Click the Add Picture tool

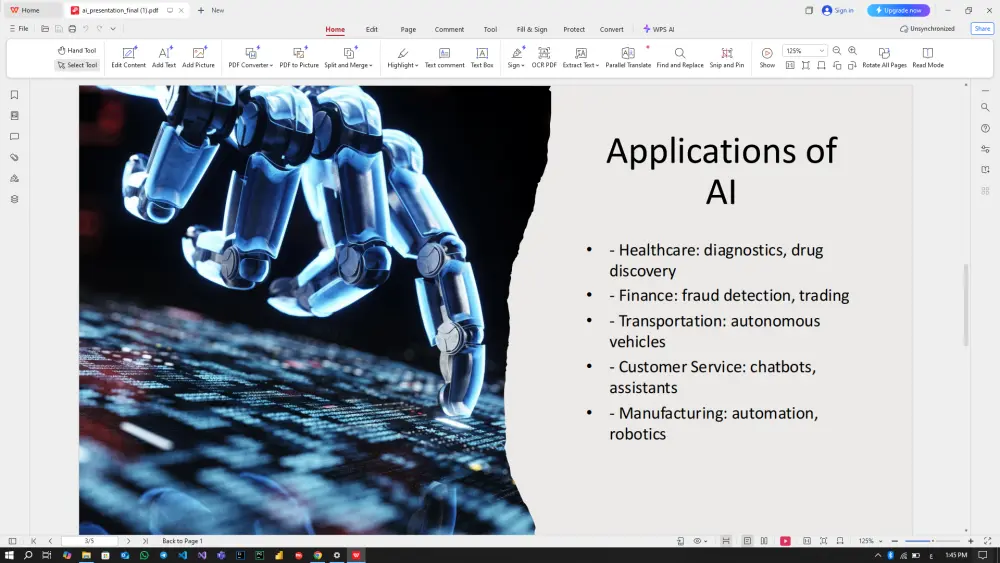(198, 57)
